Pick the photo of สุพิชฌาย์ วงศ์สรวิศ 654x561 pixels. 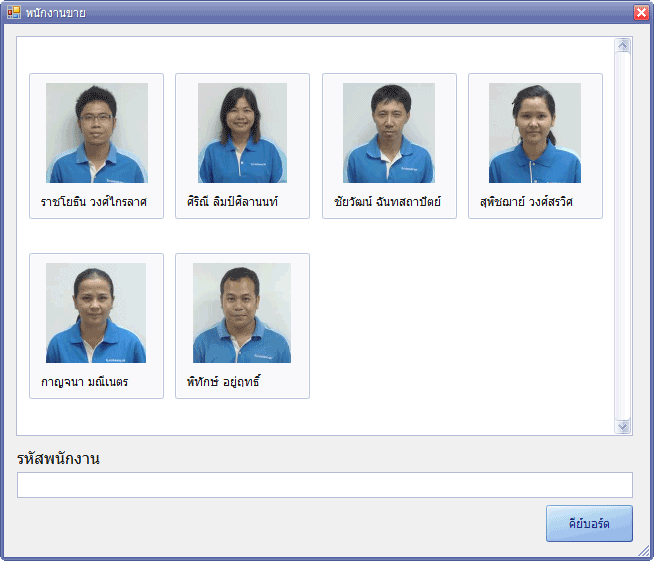(x=535, y=133)
